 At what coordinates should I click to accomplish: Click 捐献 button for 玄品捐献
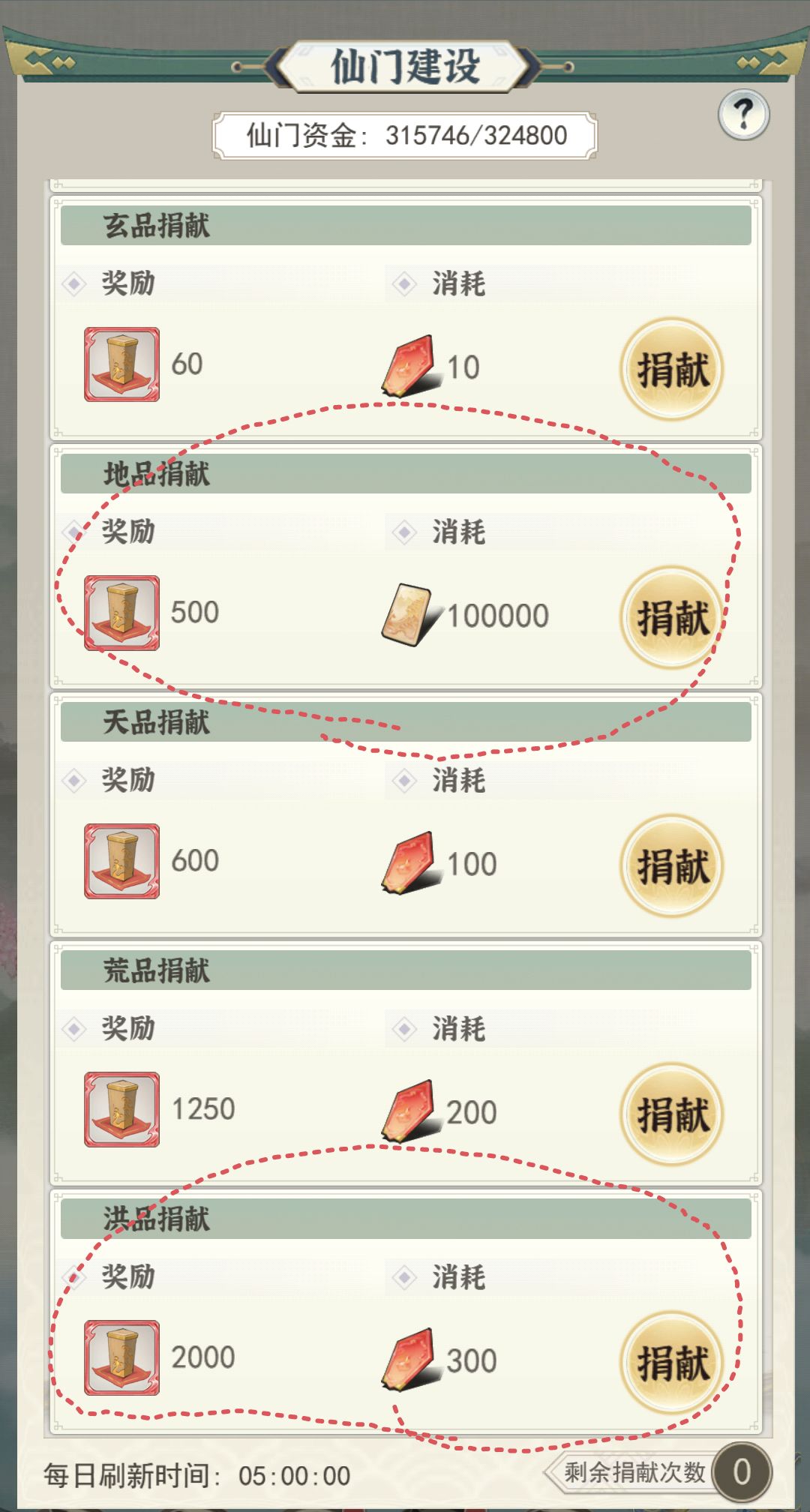coord(672,369)
